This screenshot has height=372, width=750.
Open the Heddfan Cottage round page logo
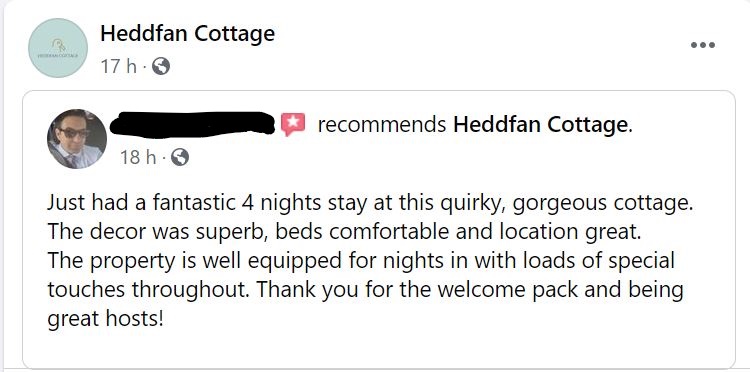58,48
